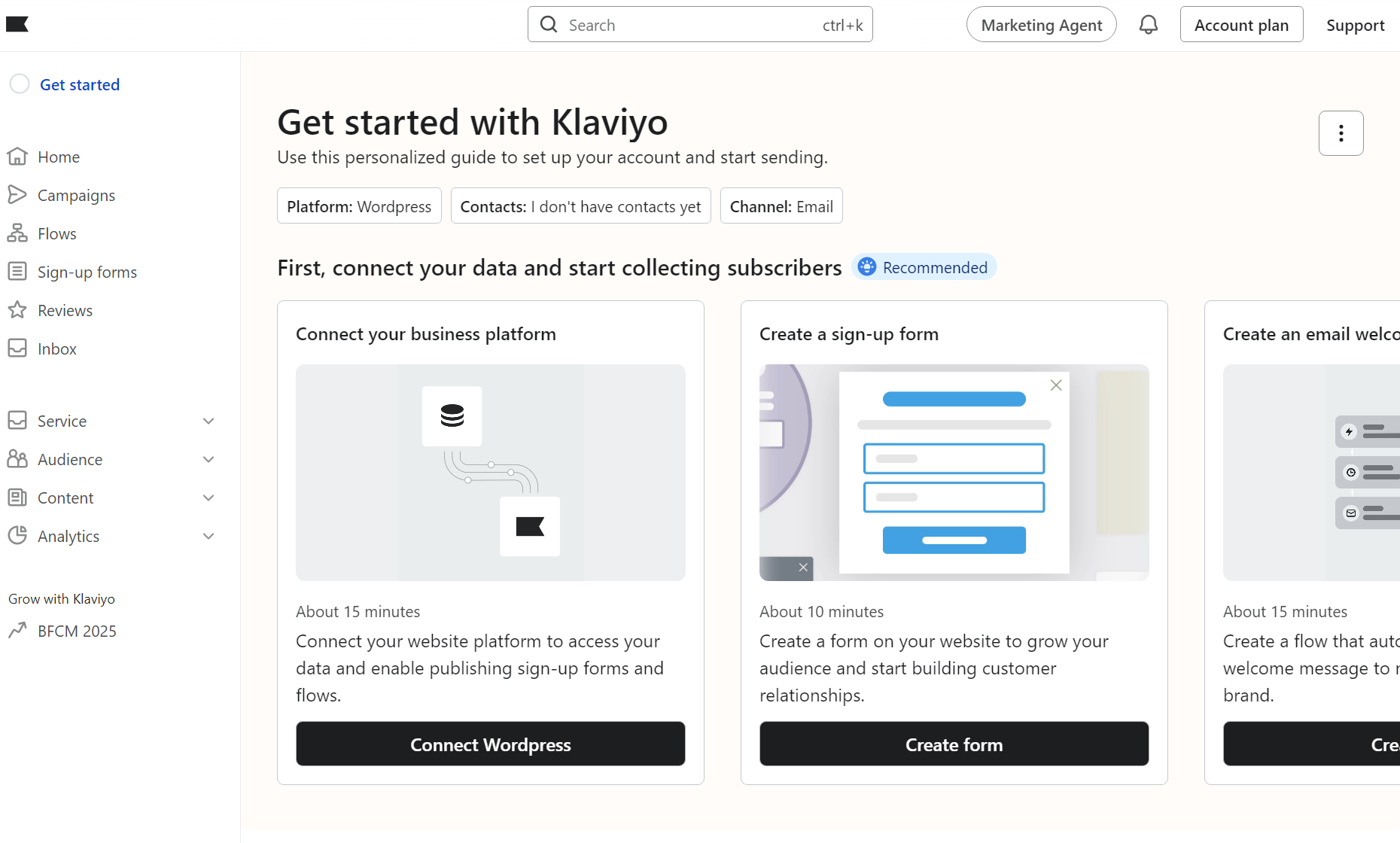Image resolution: width=1400 pixels, height=843 pixels.
Task: Expand the Audience section
Action: click(x=208, y=459)
